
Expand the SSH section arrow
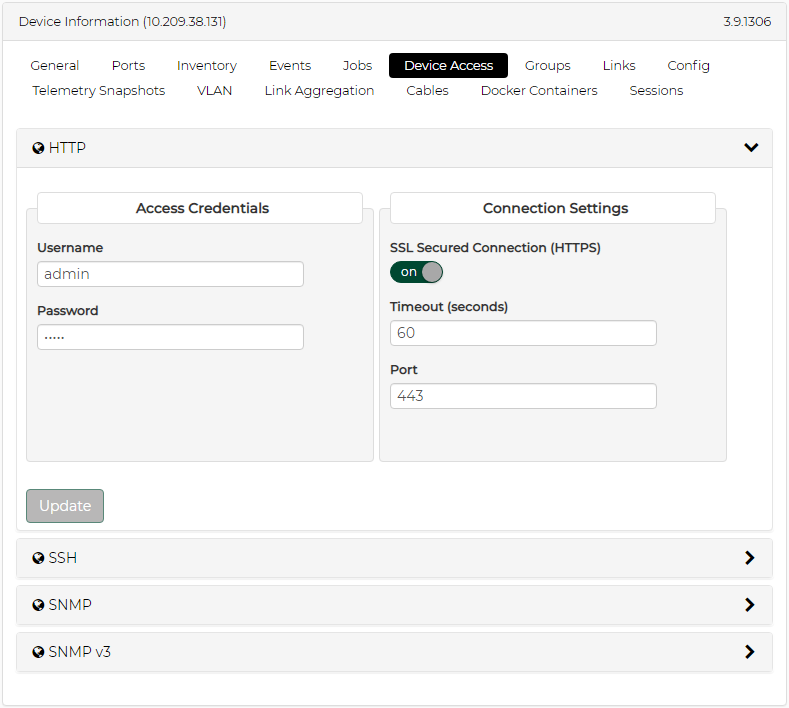(x=750, y=558)
